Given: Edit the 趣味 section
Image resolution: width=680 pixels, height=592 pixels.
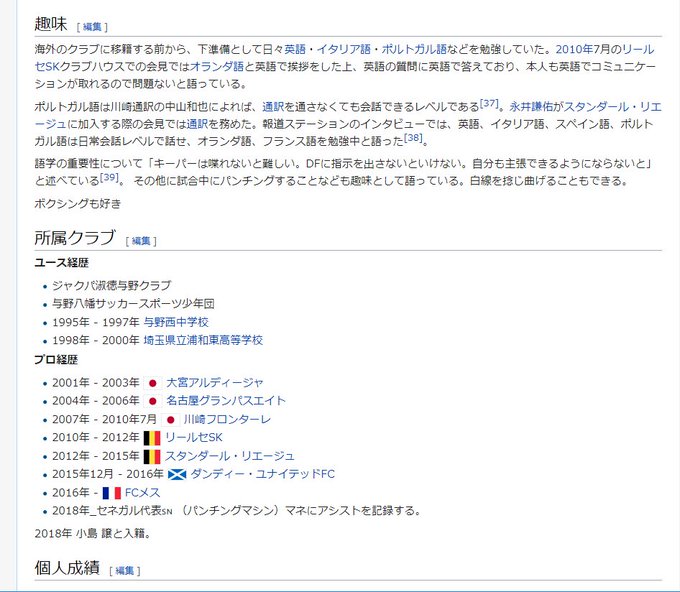Looking at the screenshot, I should (x=92, y=27).
